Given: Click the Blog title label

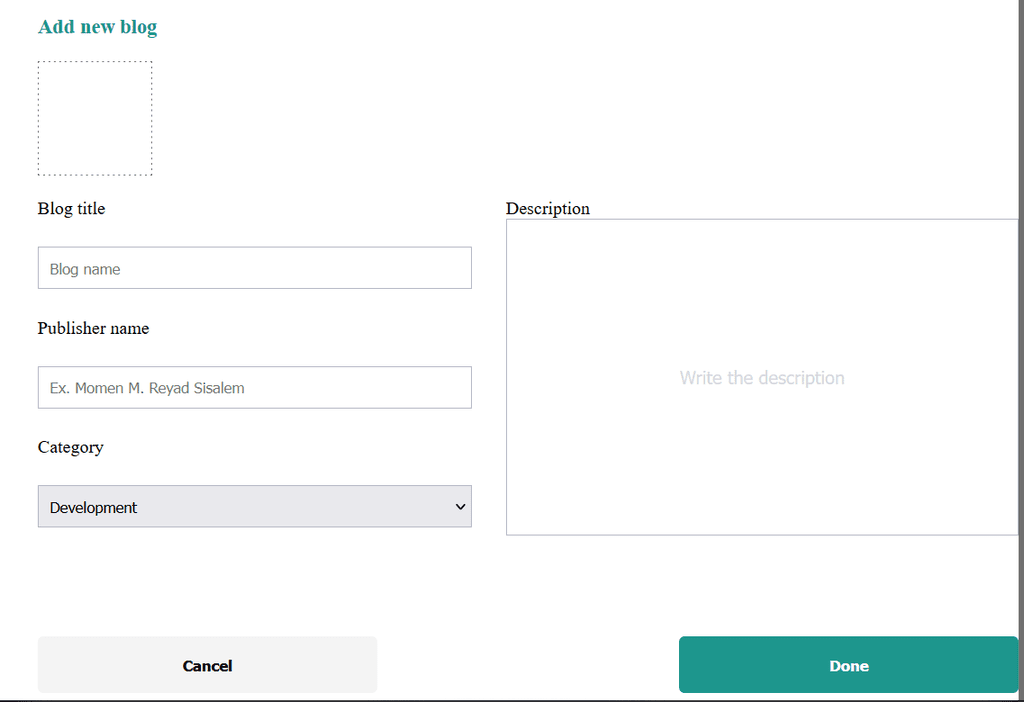Looking at the screenshot, I should point(71,209).
